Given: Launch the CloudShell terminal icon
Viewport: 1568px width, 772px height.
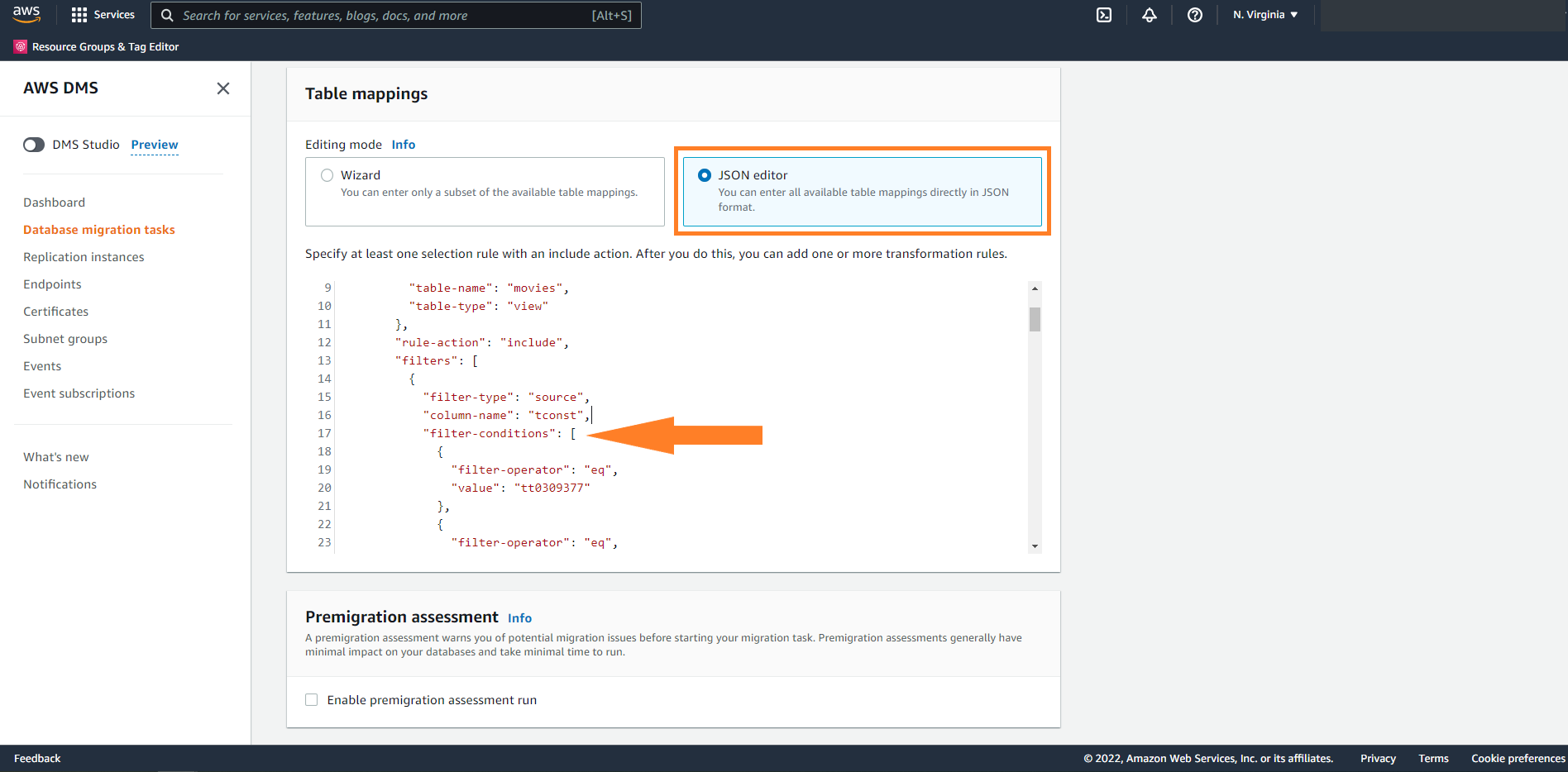Looking at the screenshot, I should (x=1104, y=15).
